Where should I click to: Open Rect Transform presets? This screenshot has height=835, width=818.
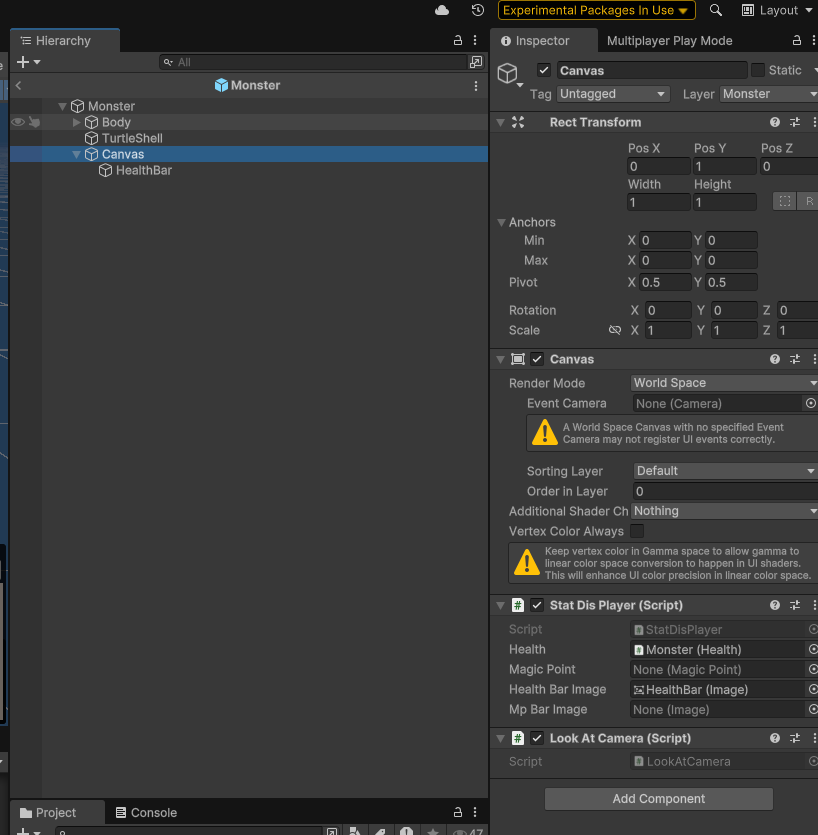795,122
